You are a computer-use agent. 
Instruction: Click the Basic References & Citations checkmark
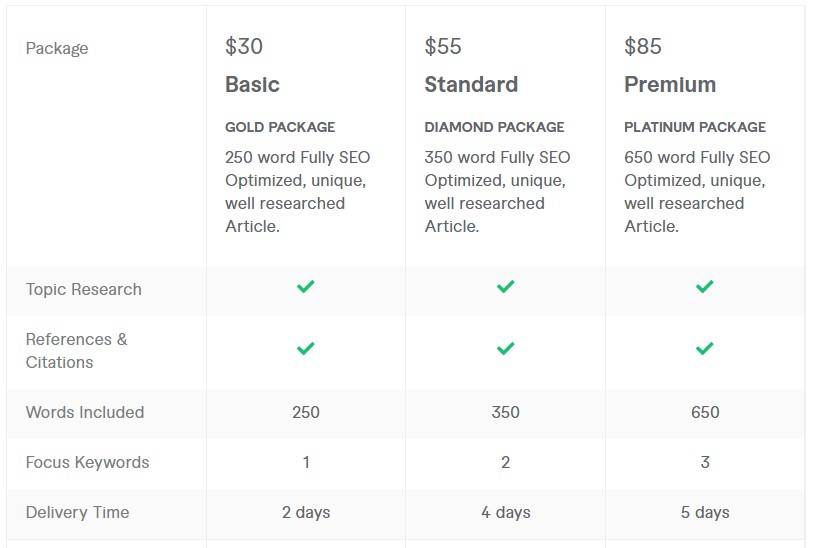coord(305,349)
